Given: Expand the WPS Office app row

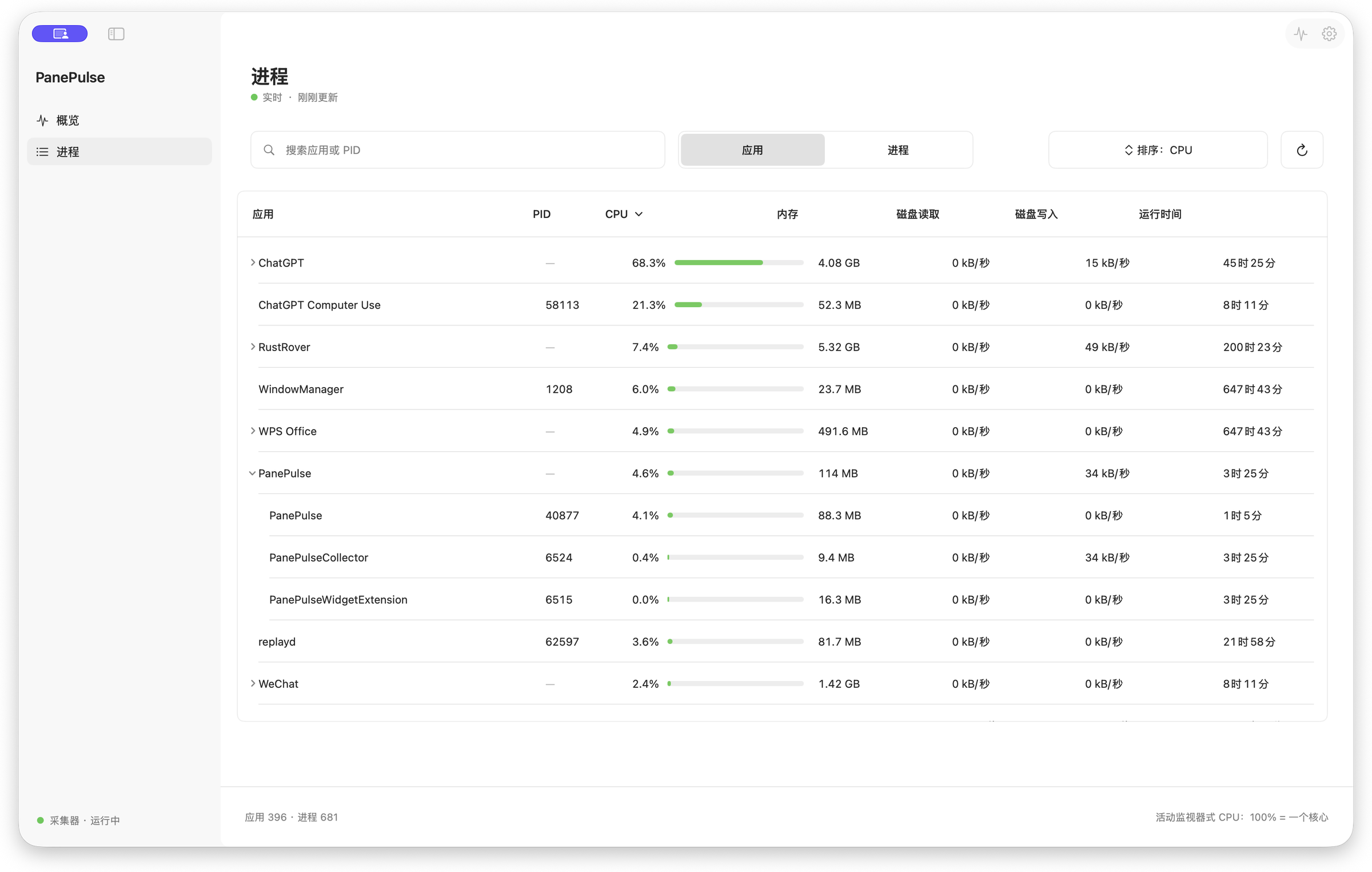Looking at the screenshot, I should (253, 431).
